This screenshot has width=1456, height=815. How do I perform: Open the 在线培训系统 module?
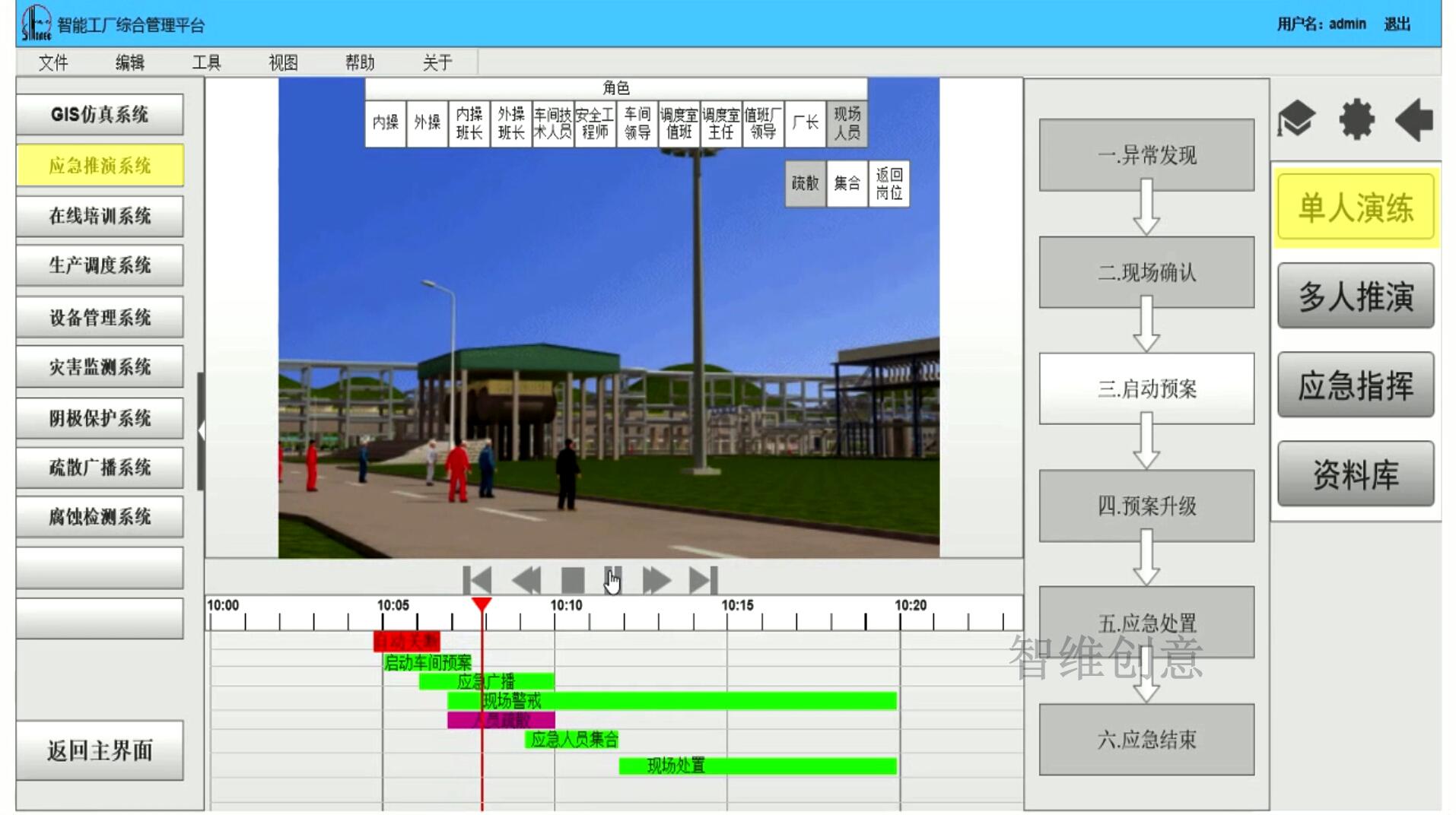[x=100, y=216]
